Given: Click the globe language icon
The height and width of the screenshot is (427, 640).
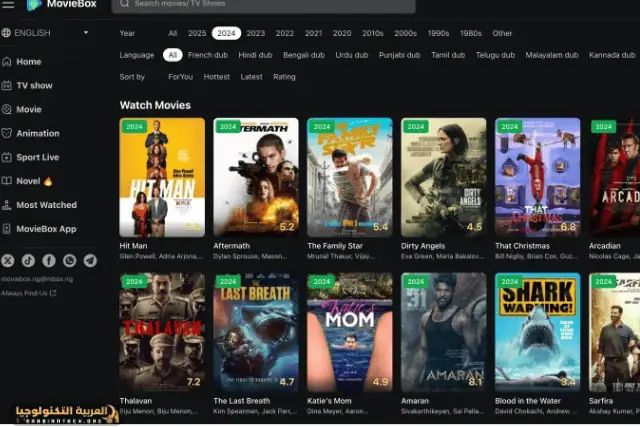Looking at the screenshot, I should click(x=6, y=33).
